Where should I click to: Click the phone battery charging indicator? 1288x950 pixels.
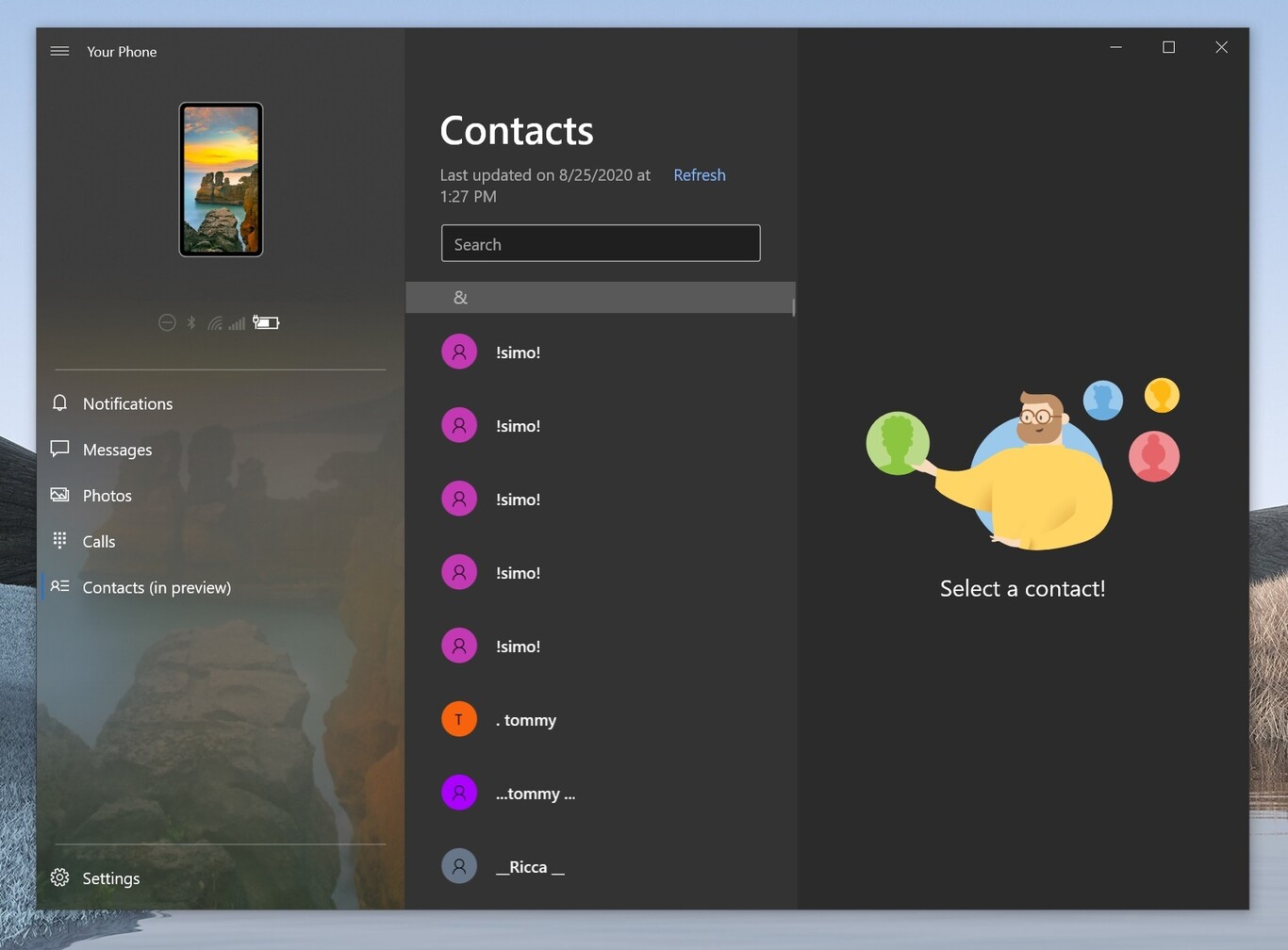[x=265, y=322]
